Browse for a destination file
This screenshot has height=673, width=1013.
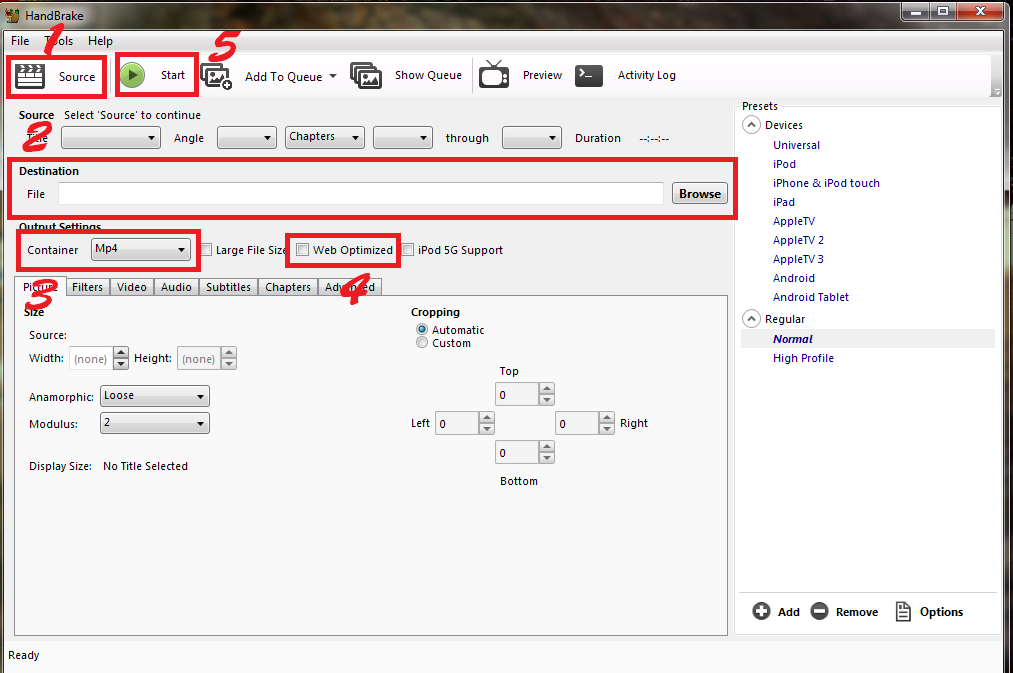pos(699,193)
